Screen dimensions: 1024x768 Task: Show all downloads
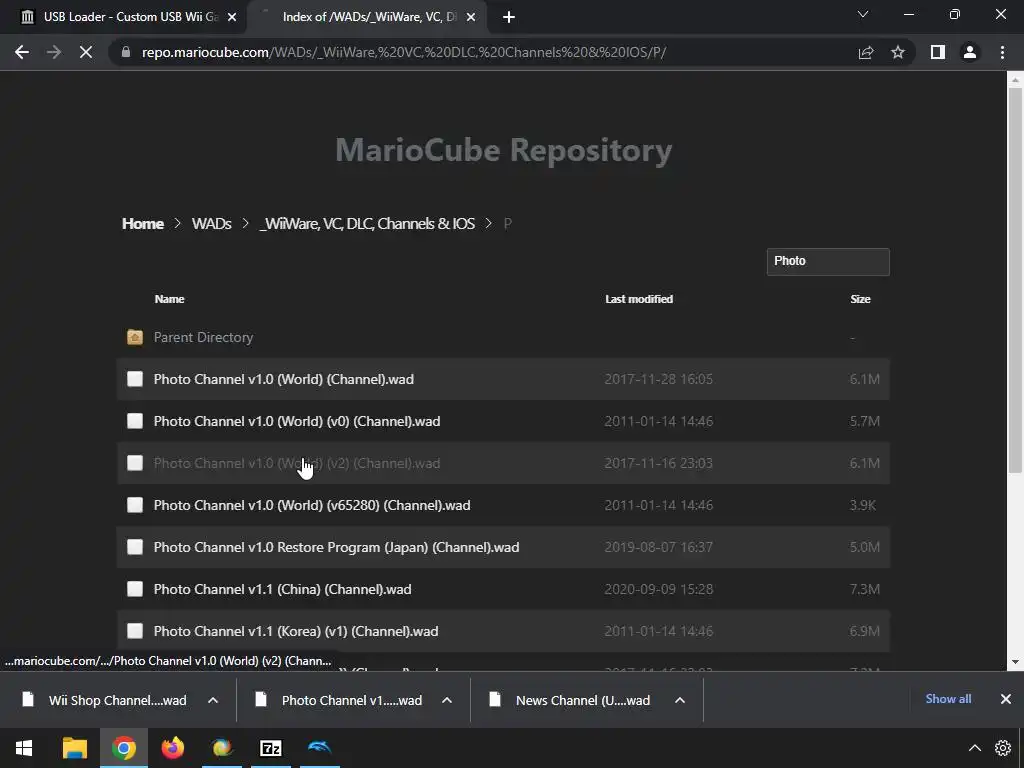[x=948, y=699]
